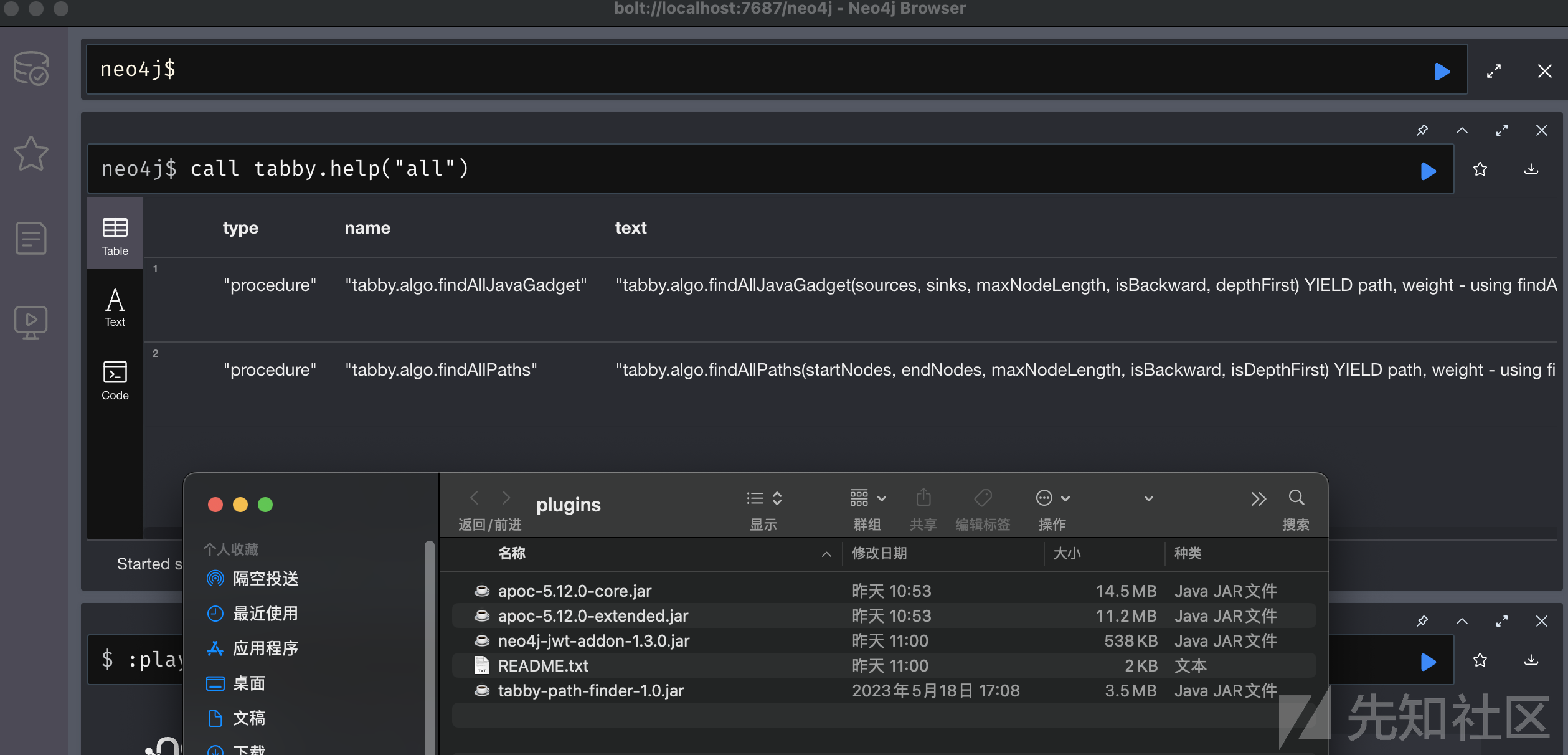
Task: Run the tabby.help query with play button
Action: [x=1428, y=170]
